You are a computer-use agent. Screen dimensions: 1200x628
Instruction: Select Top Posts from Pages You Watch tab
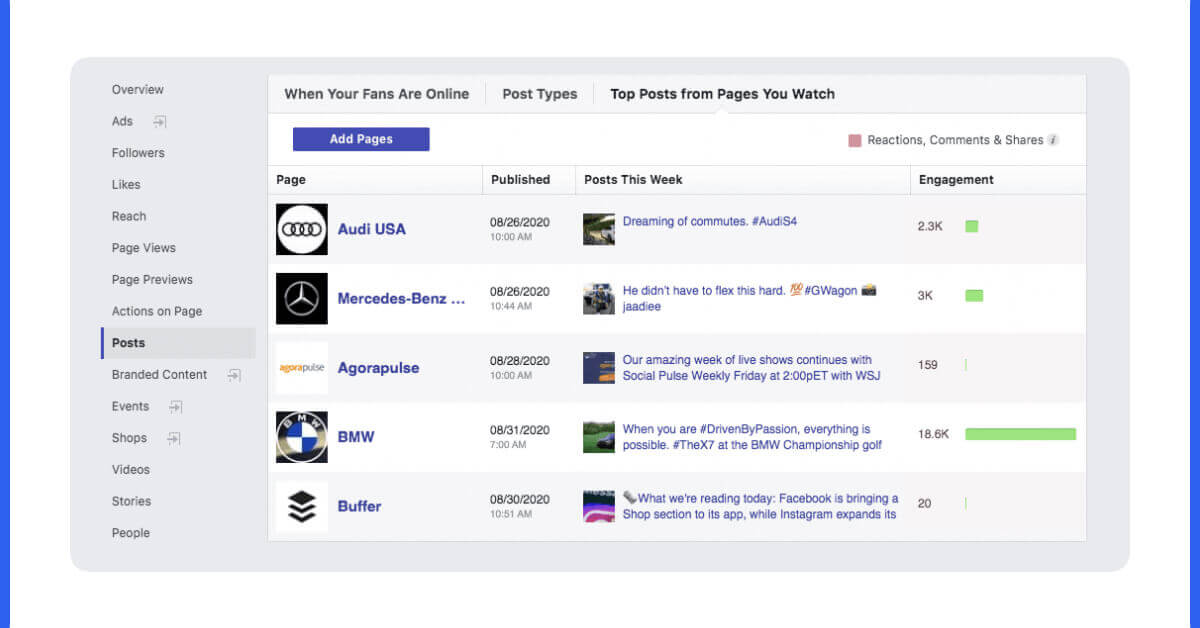point(723,94)
